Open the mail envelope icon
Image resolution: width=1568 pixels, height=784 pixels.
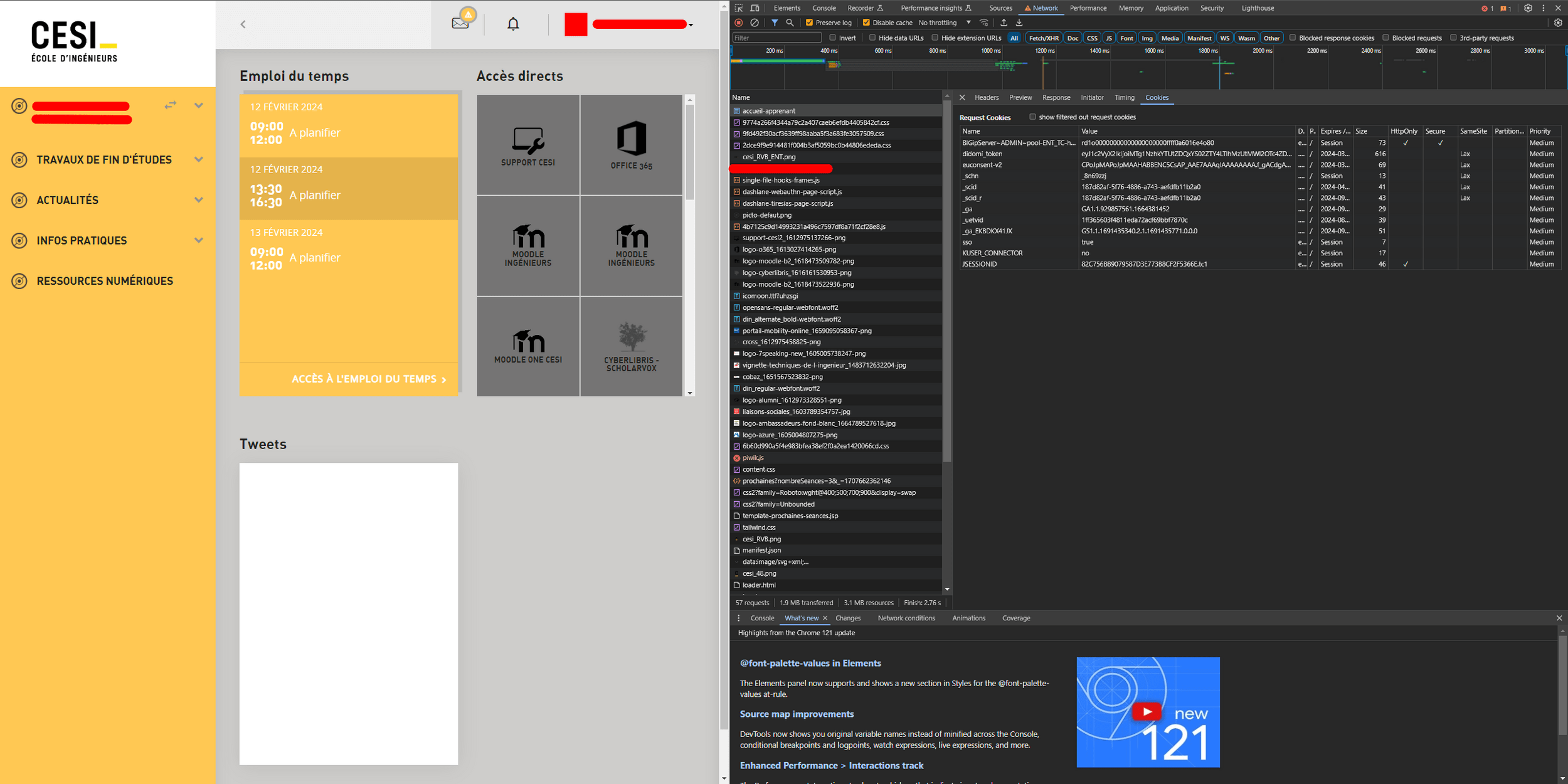460,24
